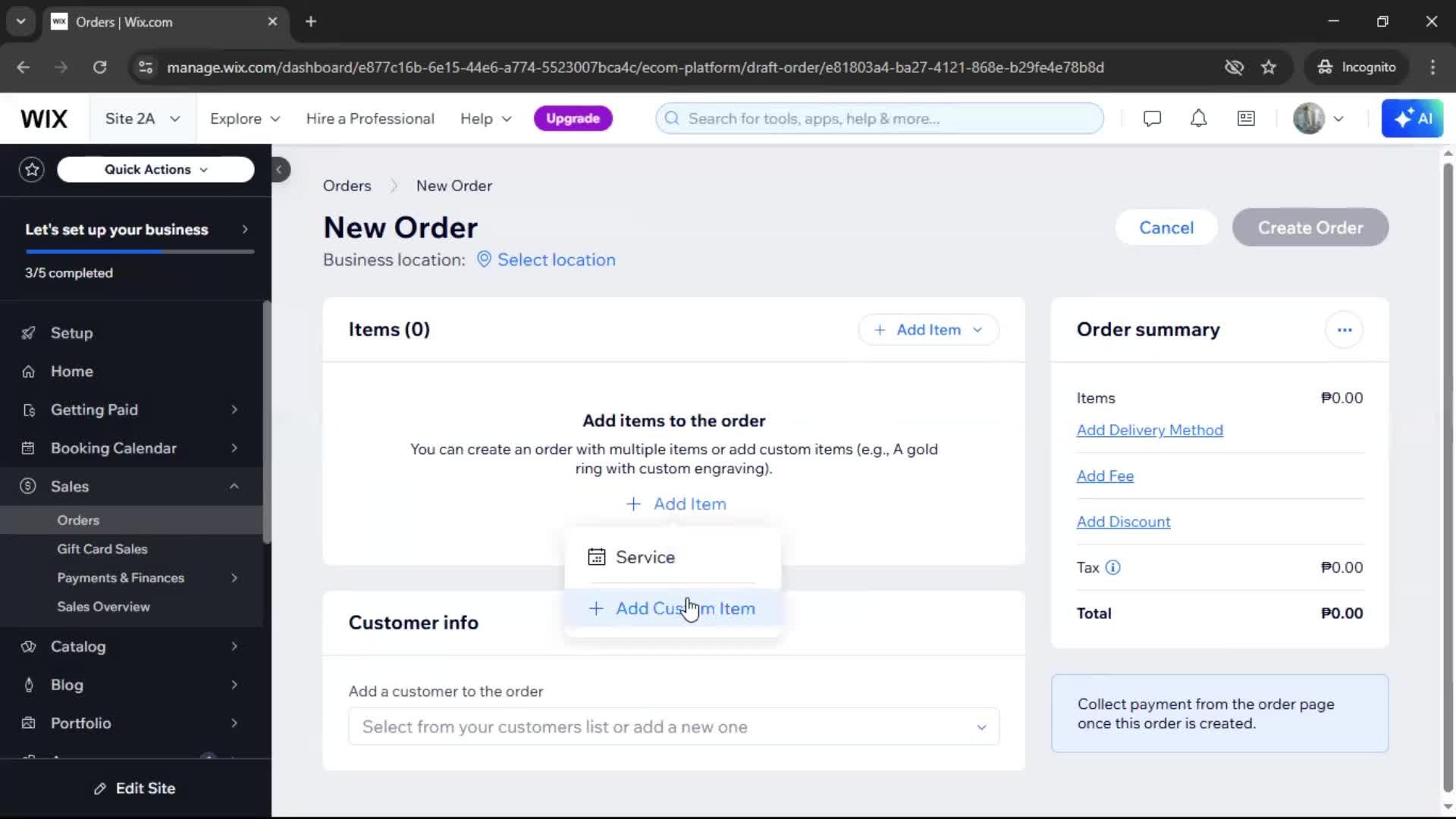Click the Upgrade button
1456x819 pixels.
[573, 118]
